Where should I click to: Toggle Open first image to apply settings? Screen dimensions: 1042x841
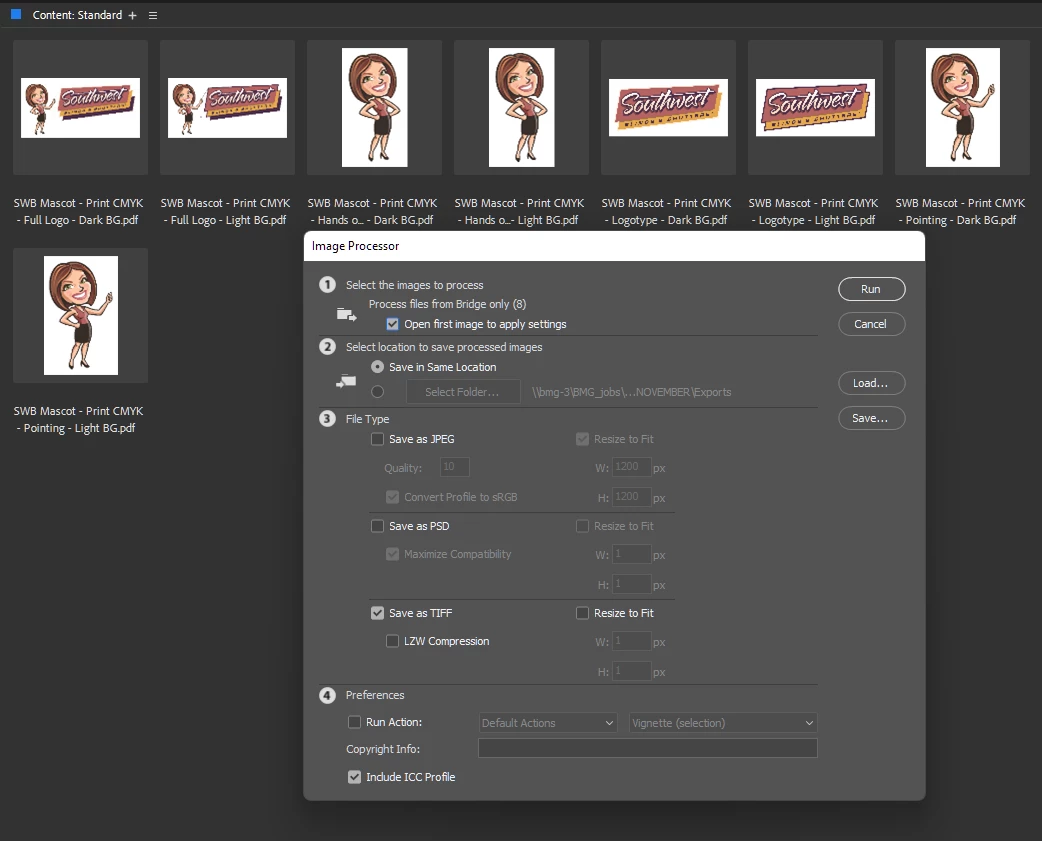pyautogui.click(x=393, y=324)
